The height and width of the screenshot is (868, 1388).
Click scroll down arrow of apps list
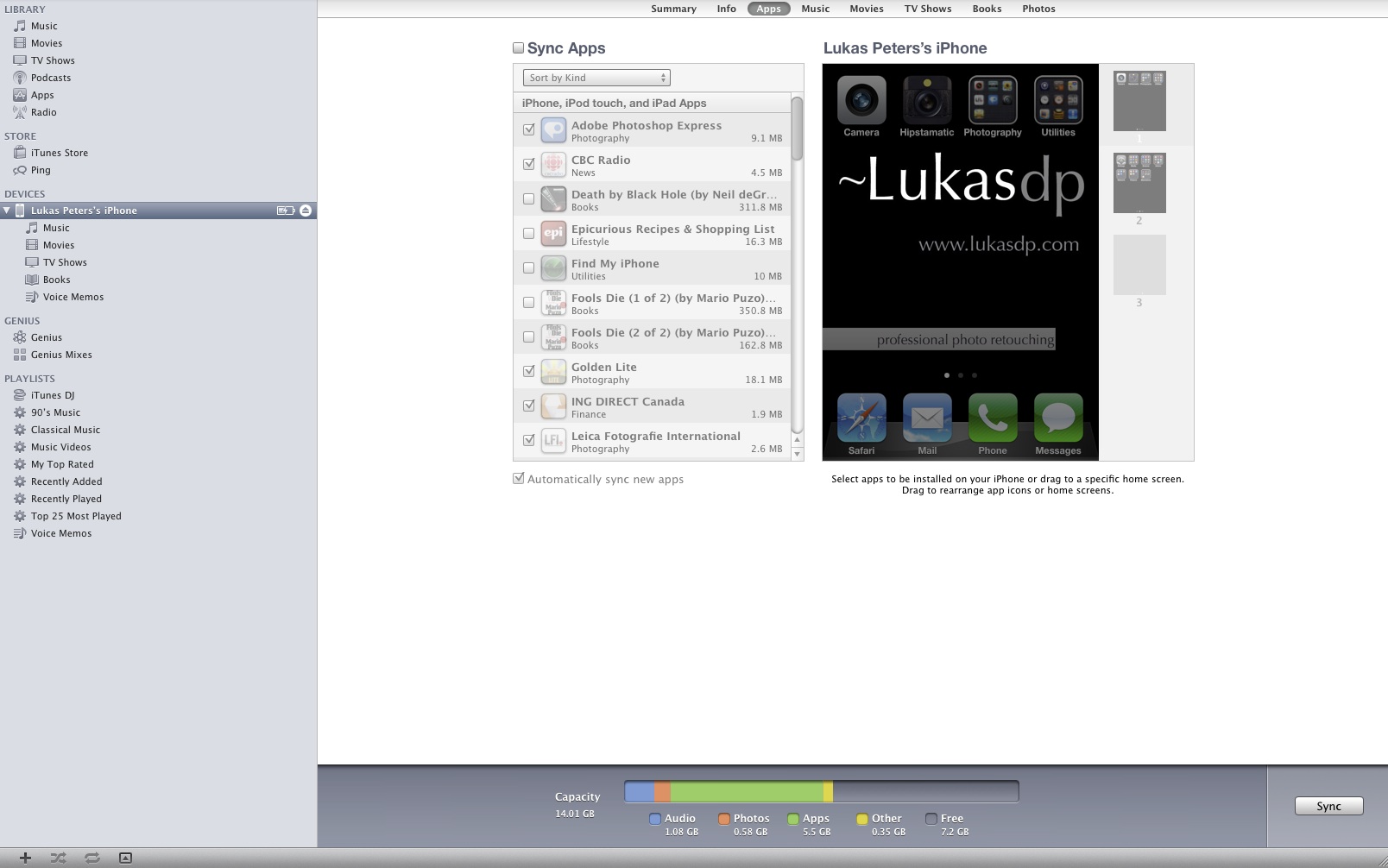797,454
